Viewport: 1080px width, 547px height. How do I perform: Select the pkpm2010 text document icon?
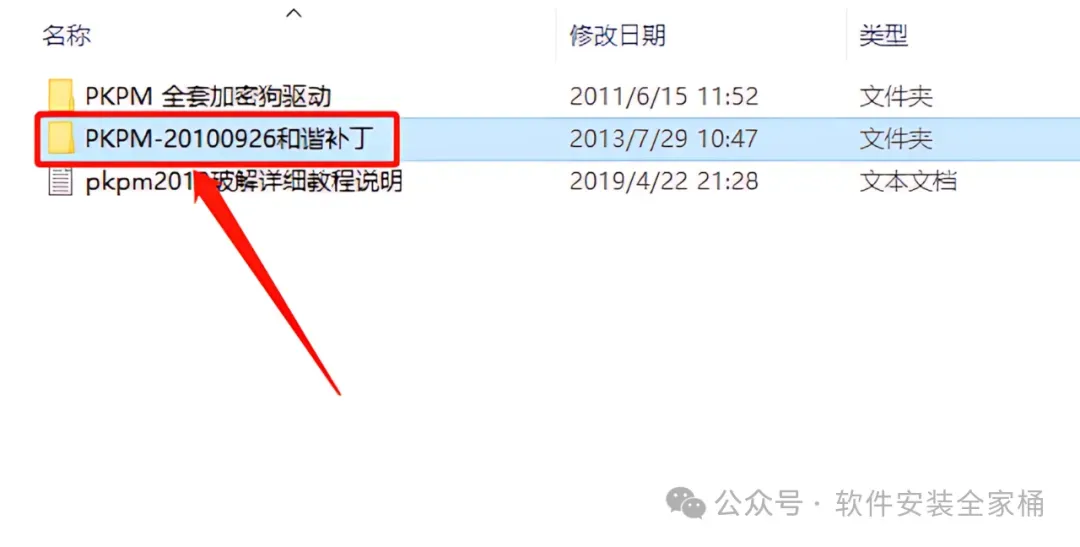click(61, 182)
